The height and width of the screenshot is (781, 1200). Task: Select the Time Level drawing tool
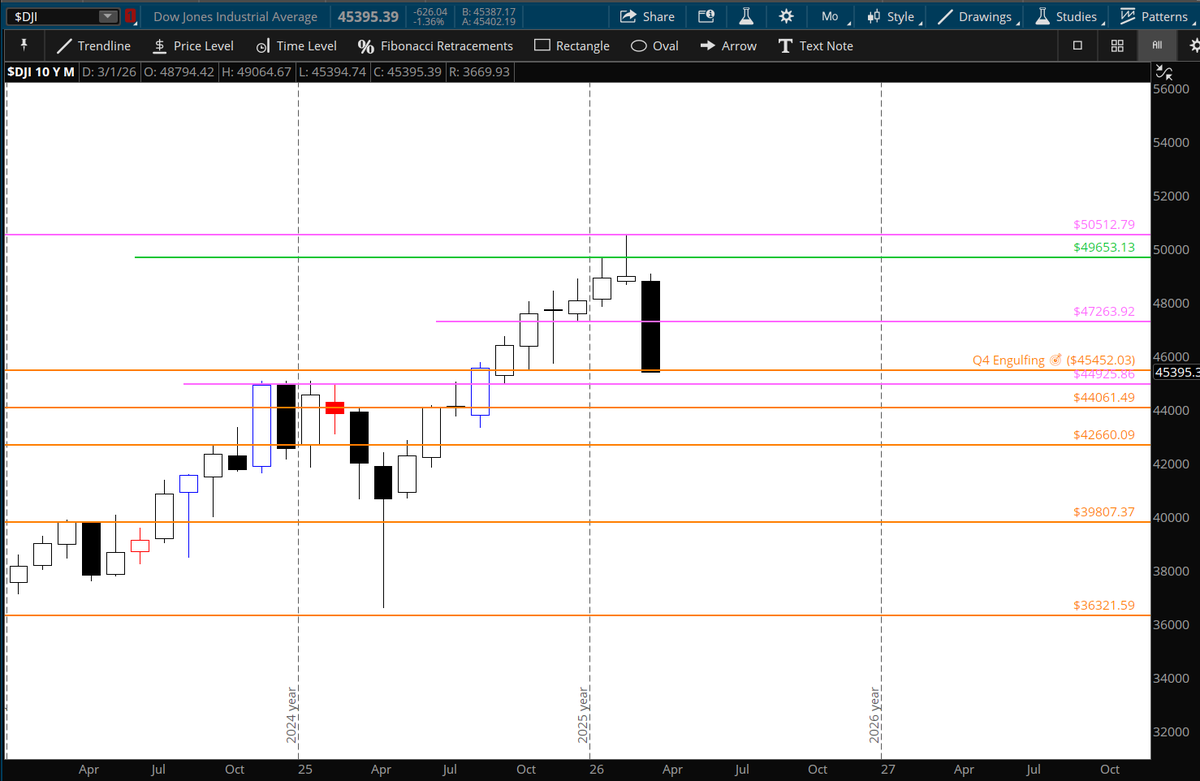pyautogui.click(x=296, y=46)
